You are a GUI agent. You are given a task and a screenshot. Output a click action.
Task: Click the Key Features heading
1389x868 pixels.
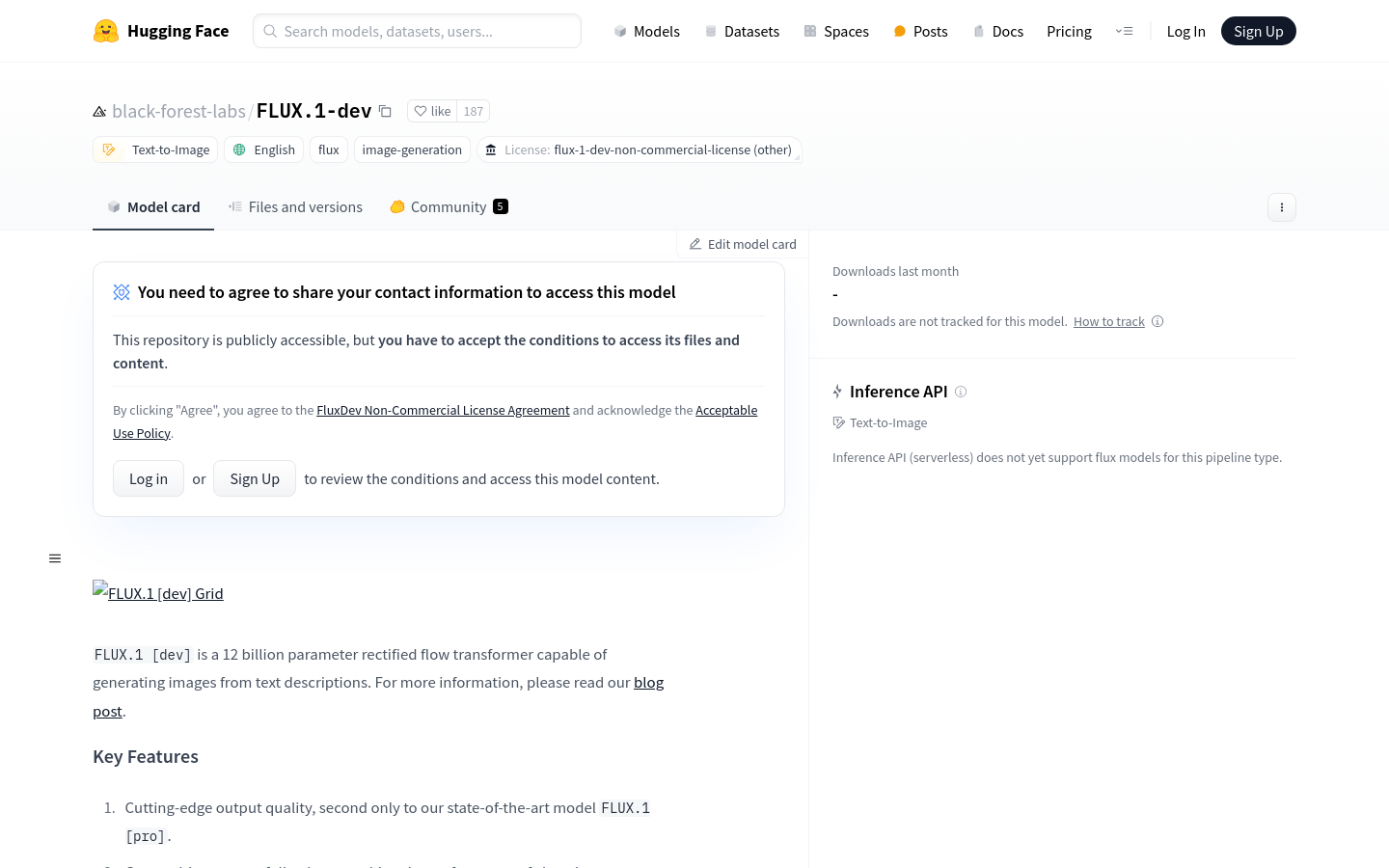click(x=146, y=756)
